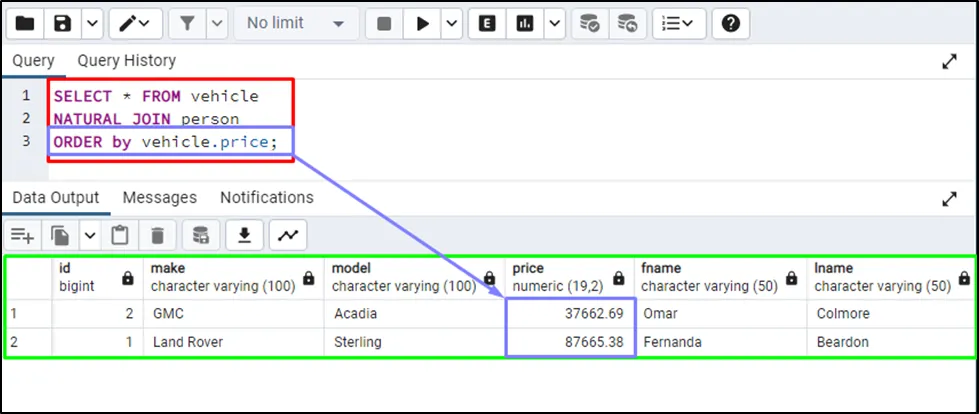This screenshot has width=979, height=414.
Task: Run the query with Execute button
Action: tap(423, 23)
